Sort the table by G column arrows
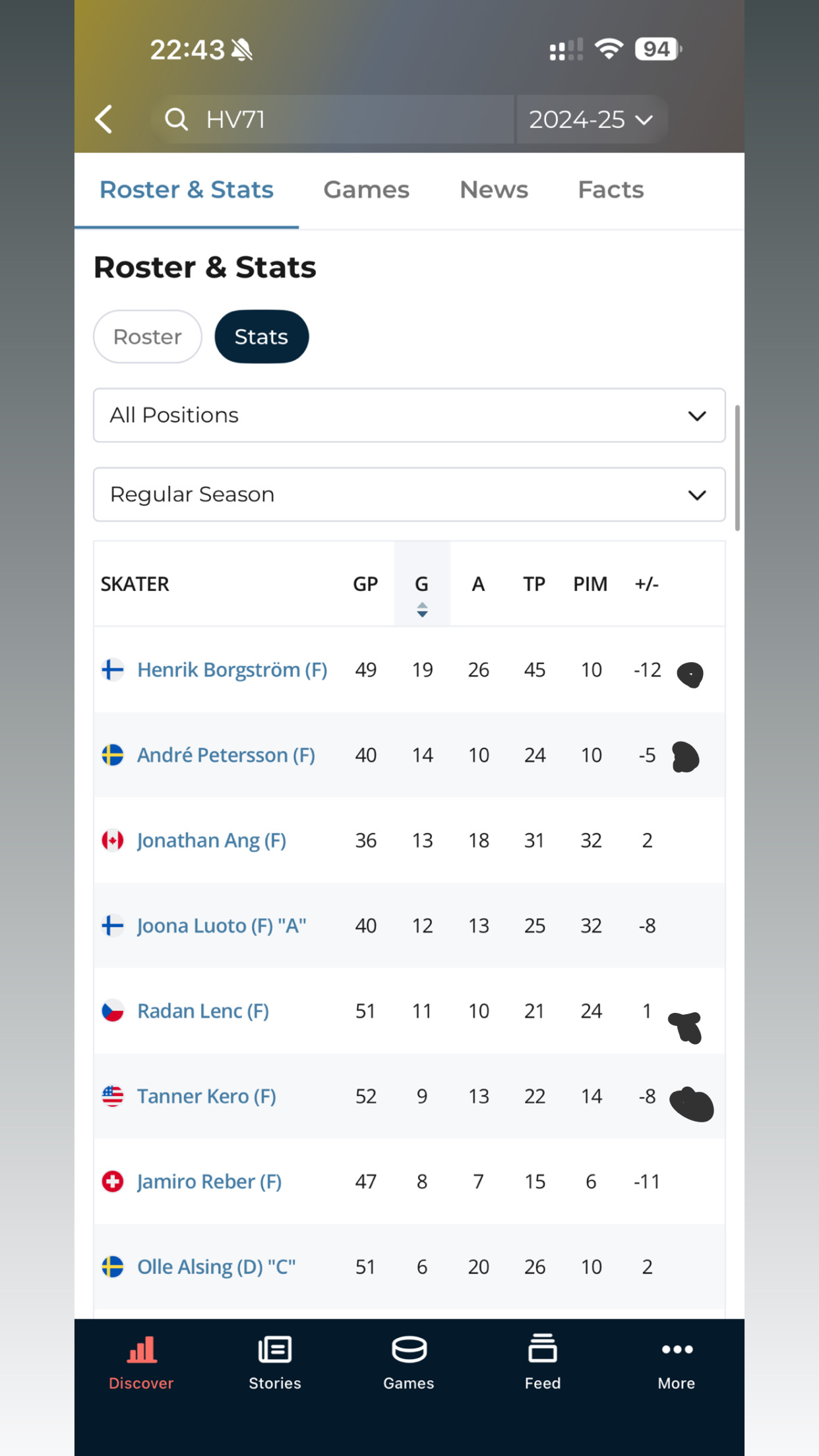This screenshot has height=1456, width=819. click(422, 610)
